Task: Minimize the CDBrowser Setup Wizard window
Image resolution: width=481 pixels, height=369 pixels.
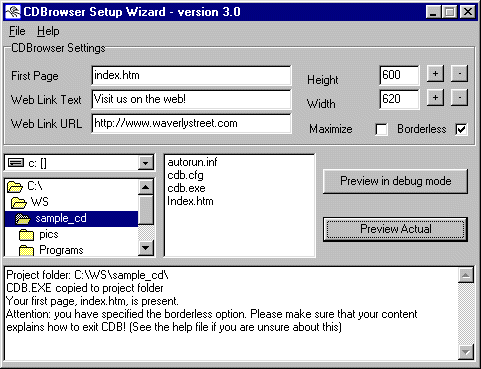Action: coord(434,12)
